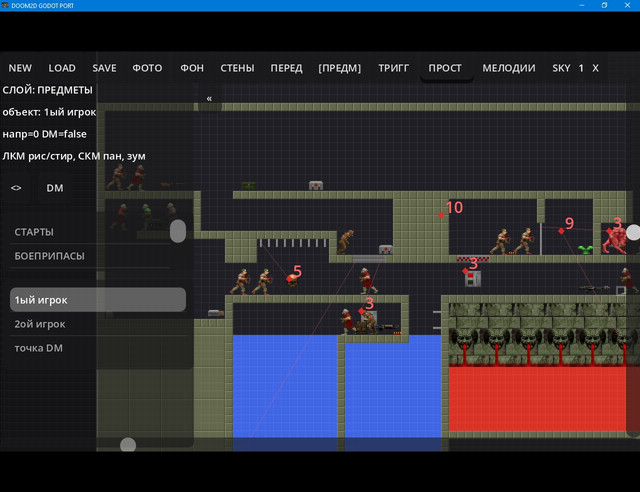The image size is (640, 492).
Task: Switch to the СТЕНЫ layer
Action: [237, 68]
